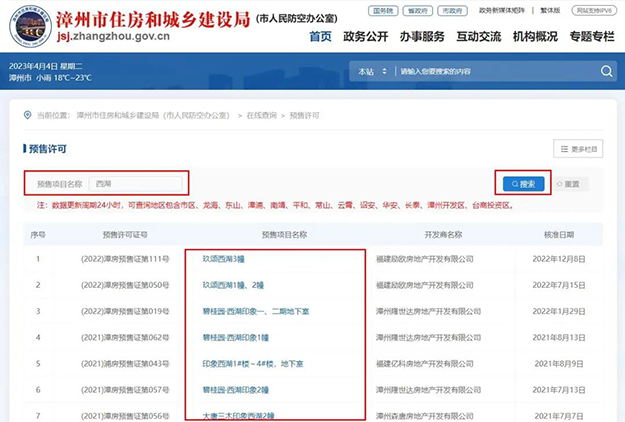Click approval date 2021年8月9日
625x422 pixels.
coord(559,364)
